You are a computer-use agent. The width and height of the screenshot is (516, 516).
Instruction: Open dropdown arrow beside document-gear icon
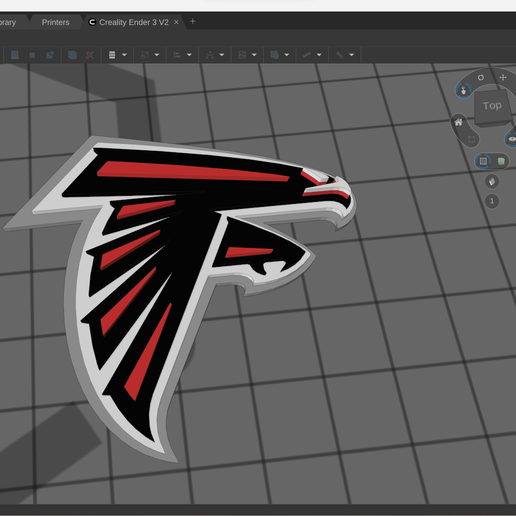287,55
